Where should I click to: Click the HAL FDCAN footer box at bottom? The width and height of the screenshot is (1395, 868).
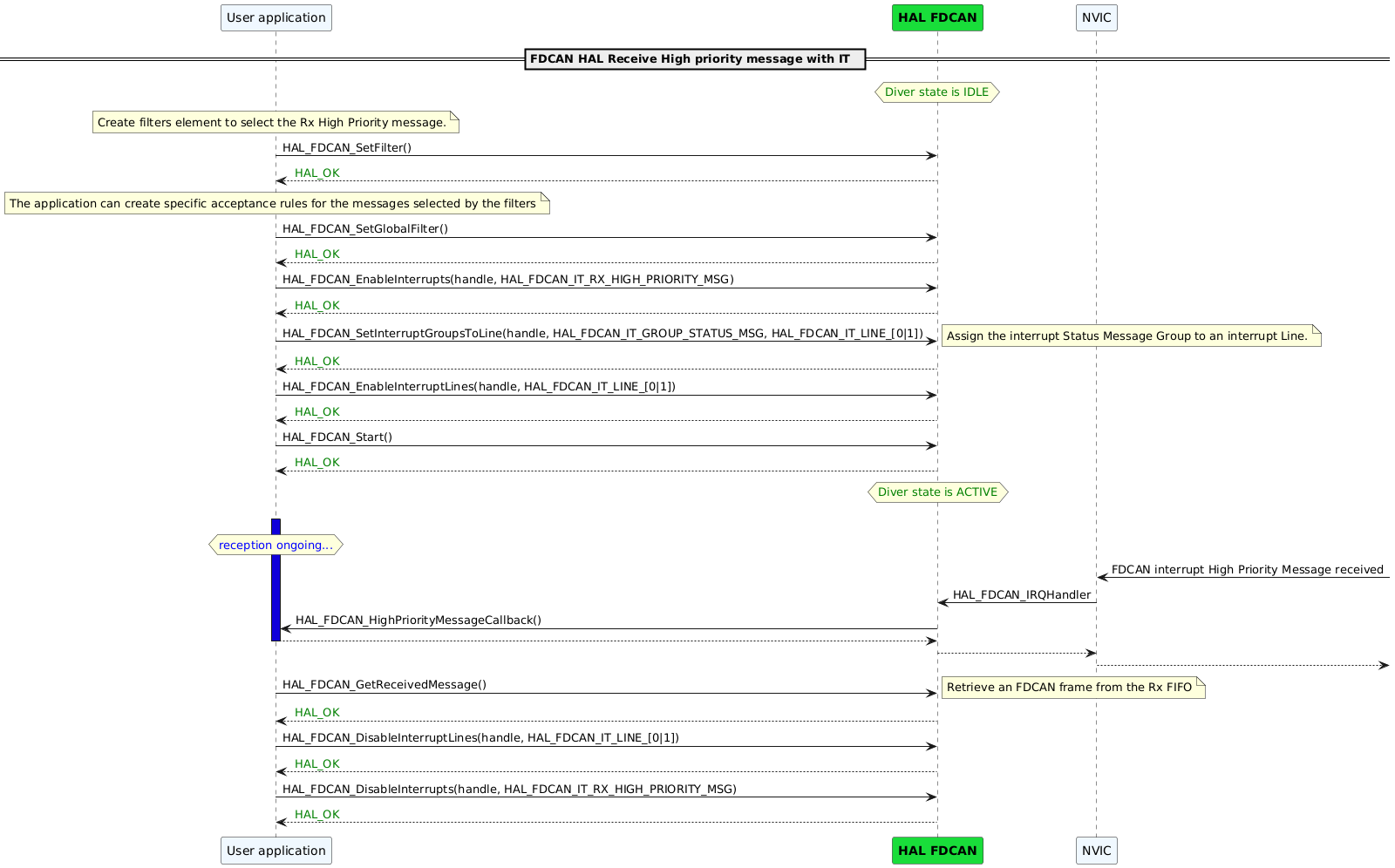pos(936,850)
